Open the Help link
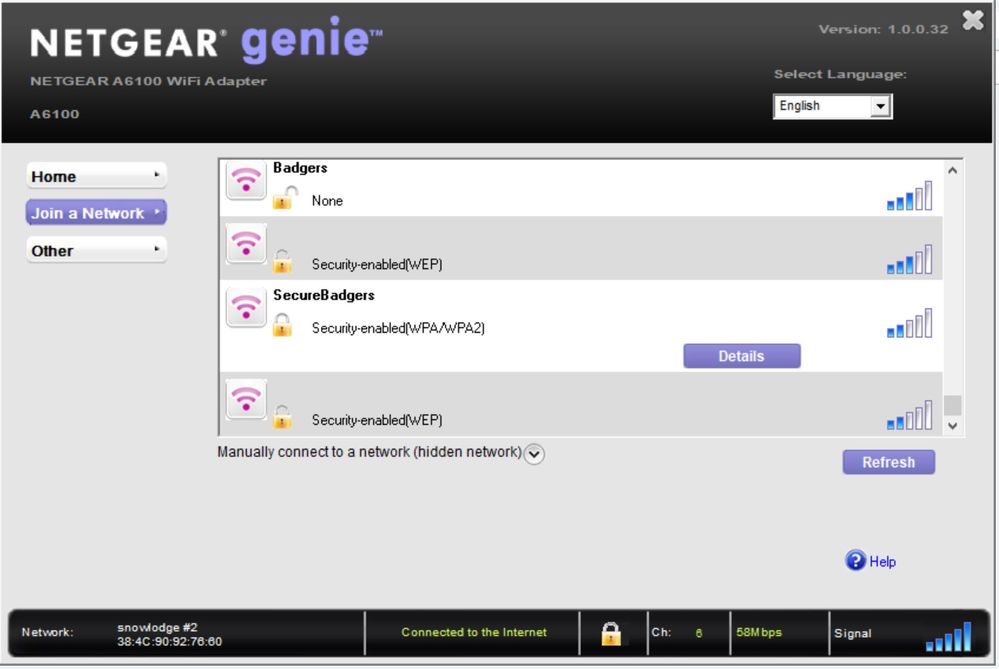Viewport: 999px width, 669px height. [882, 562]
